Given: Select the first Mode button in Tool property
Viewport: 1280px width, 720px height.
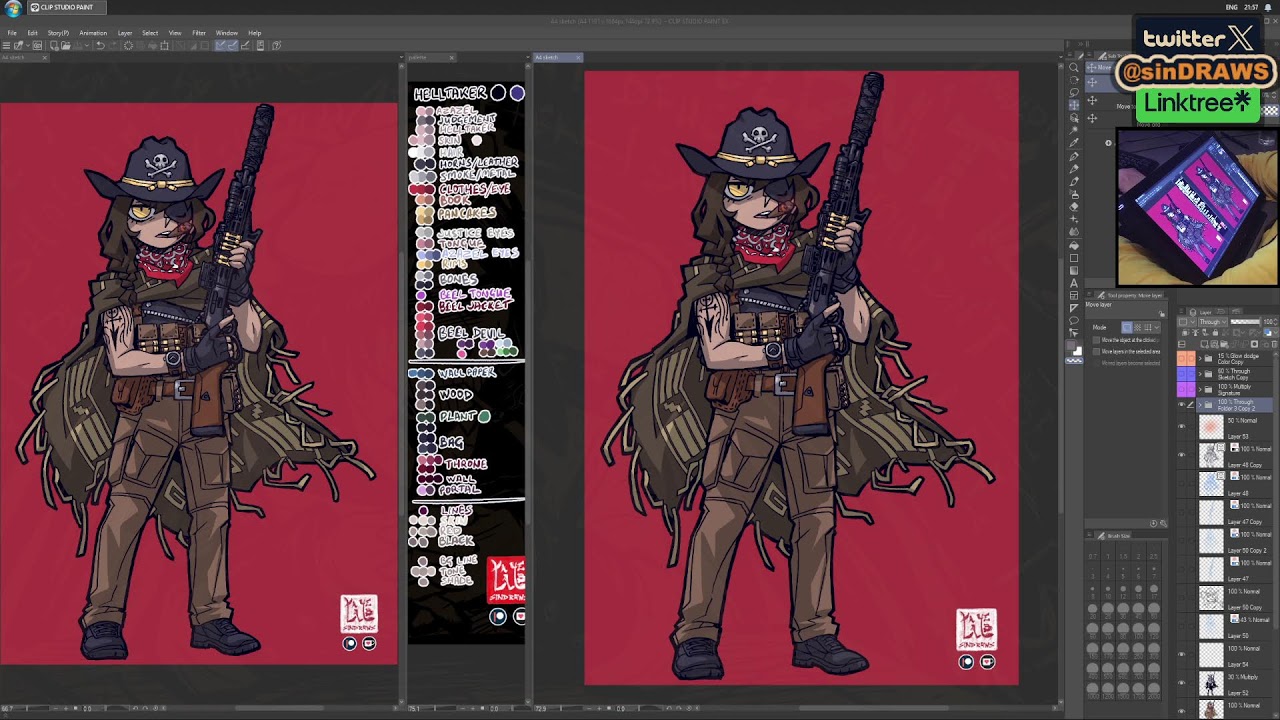Looking at the screenshot, I should tap(1127, 328).
